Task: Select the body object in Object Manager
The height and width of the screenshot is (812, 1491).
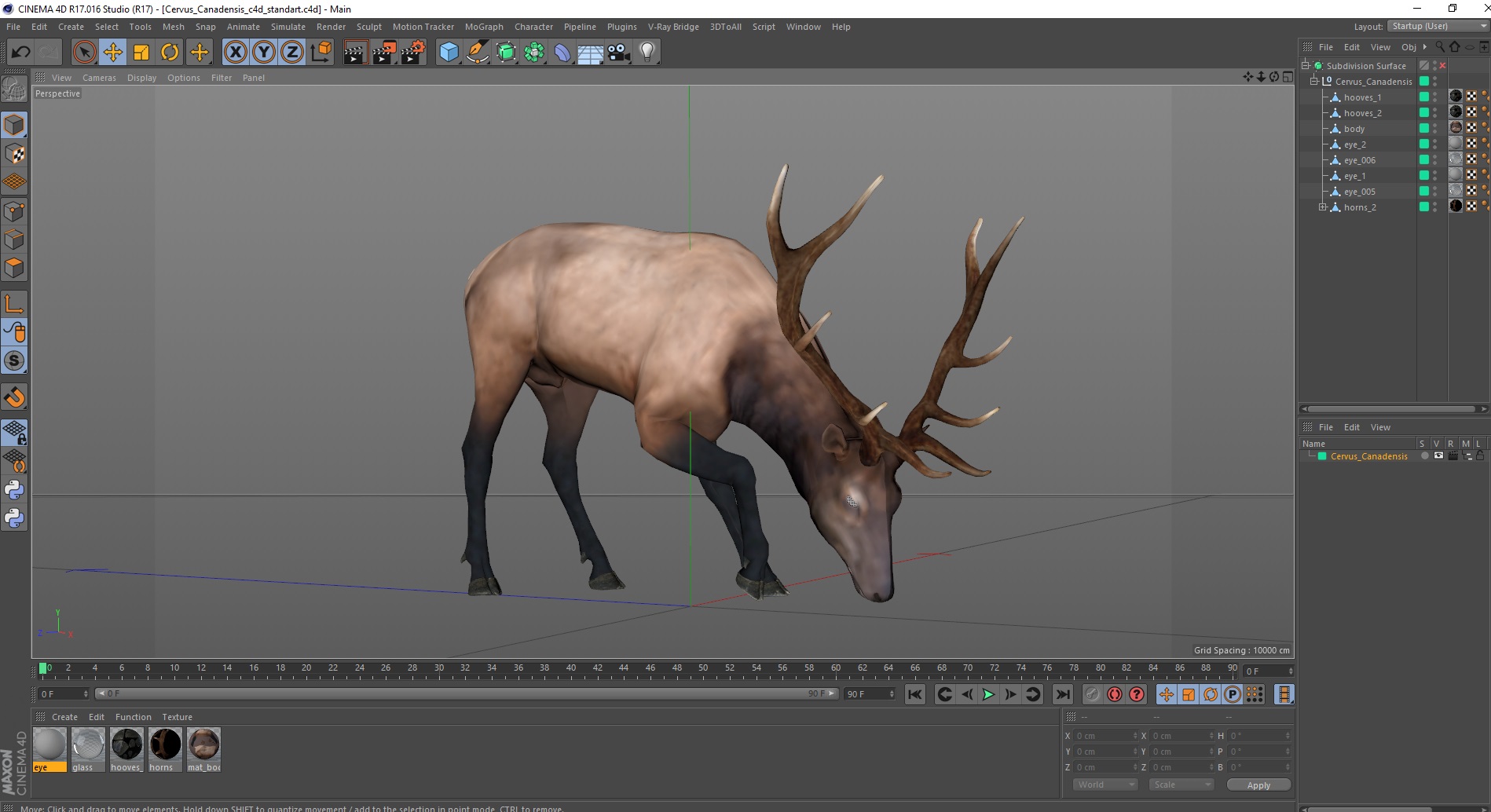Action: tap(1354, 129)
